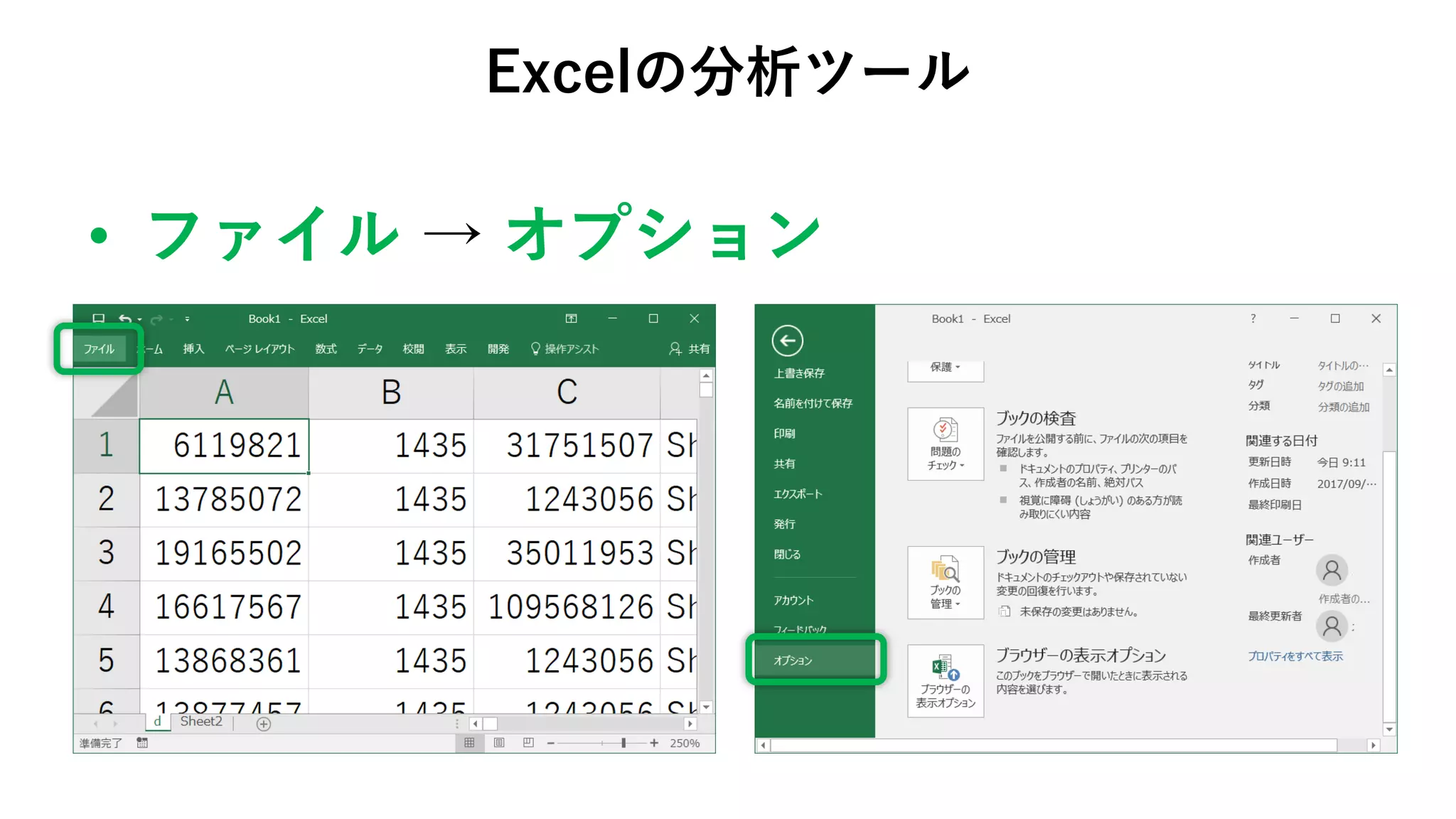
Task: Select アカウント in Backstage menu
Action: (x=793, y=600)
